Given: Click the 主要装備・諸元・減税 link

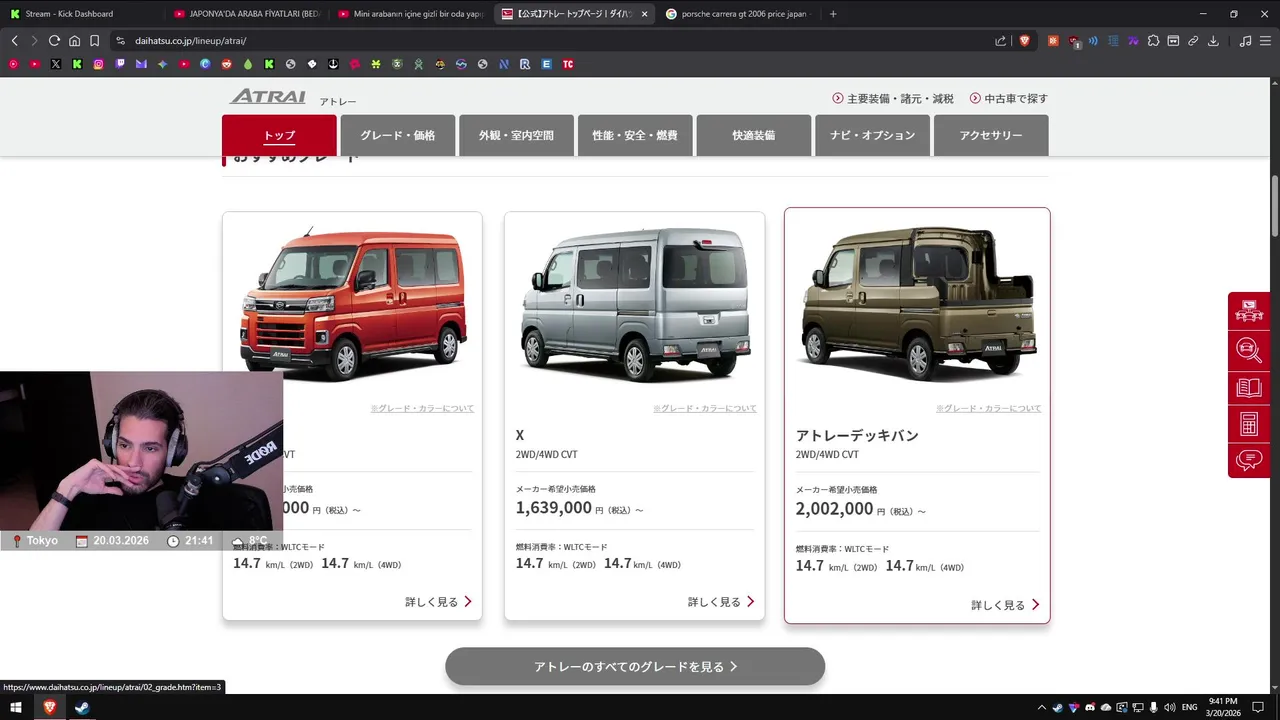Looking at the screenshot, I should (x=893, y=98).
